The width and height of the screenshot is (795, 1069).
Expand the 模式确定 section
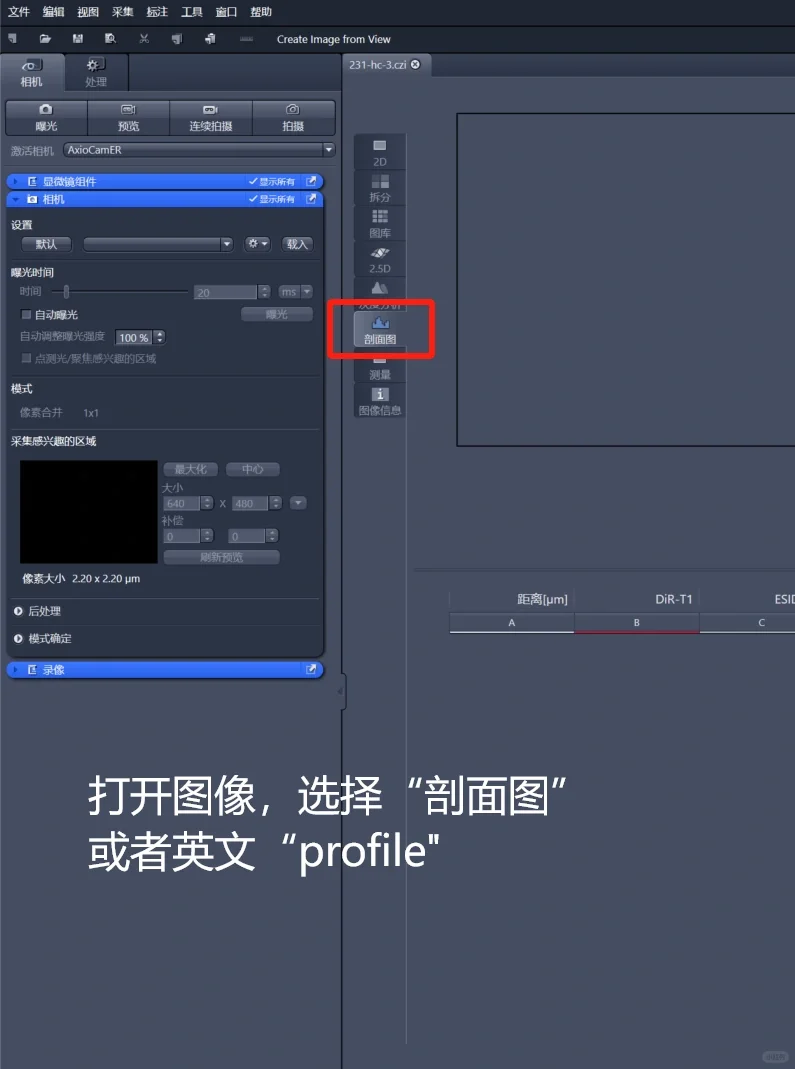(x=18, y=638)
